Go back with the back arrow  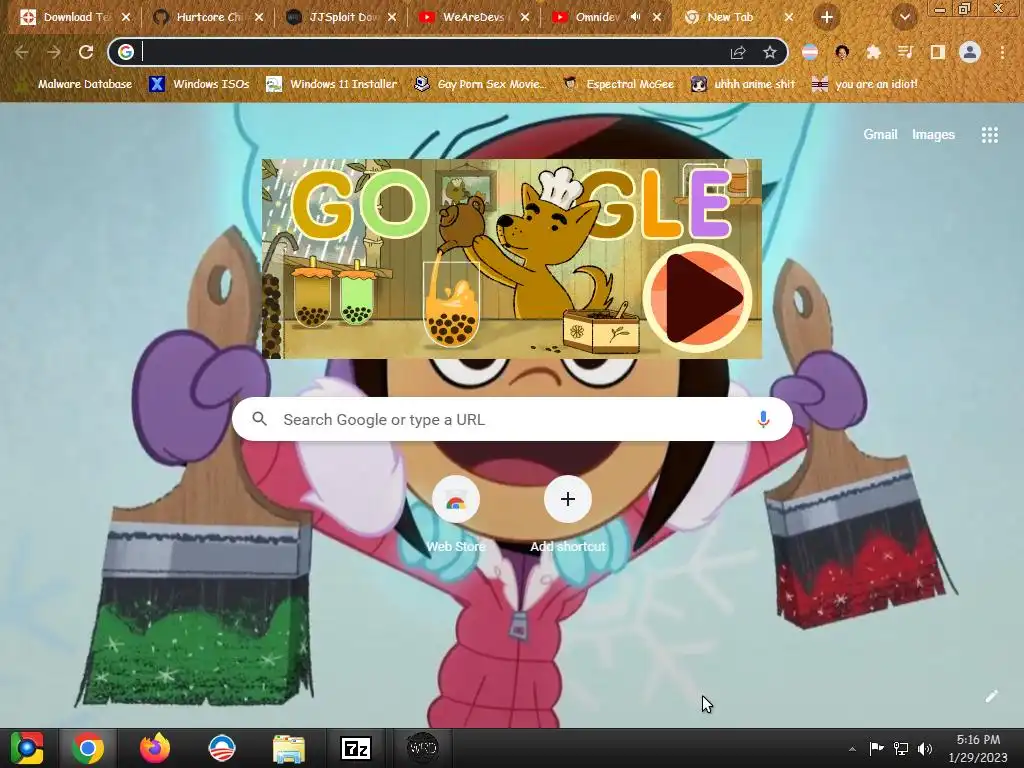pos(22,52)
